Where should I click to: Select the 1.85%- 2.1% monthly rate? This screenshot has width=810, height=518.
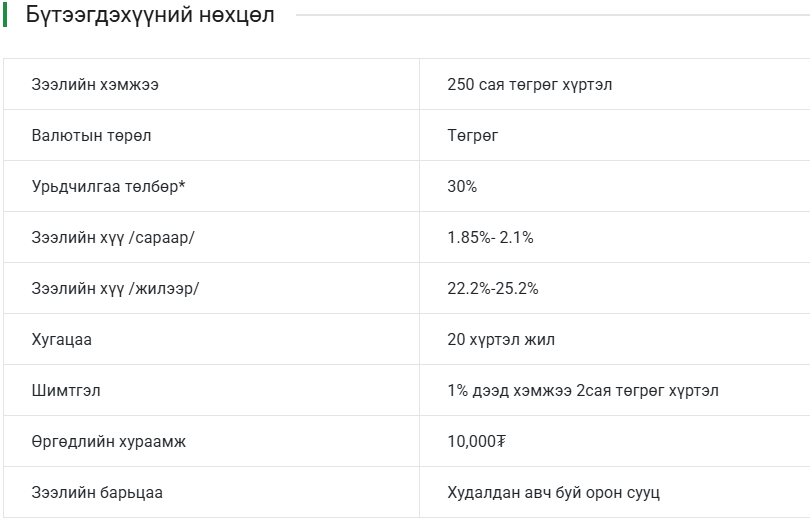point(490,237)
